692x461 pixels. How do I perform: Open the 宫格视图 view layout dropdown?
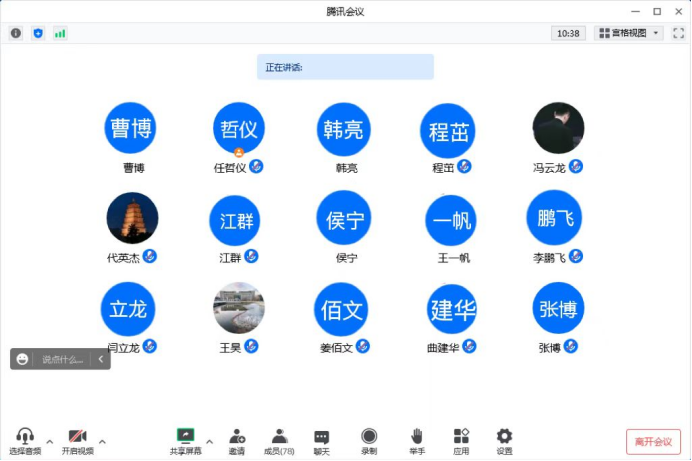tap(630, 33)
